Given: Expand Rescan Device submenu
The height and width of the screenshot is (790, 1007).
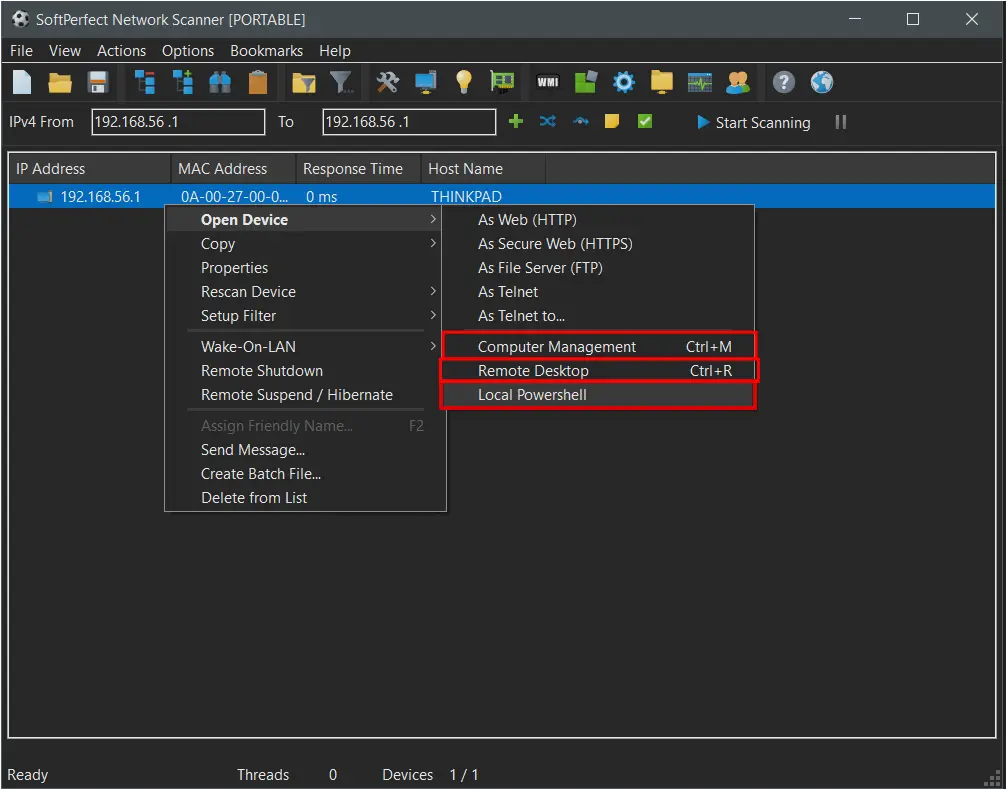Looking at the screenshot, I should [305, 292].
